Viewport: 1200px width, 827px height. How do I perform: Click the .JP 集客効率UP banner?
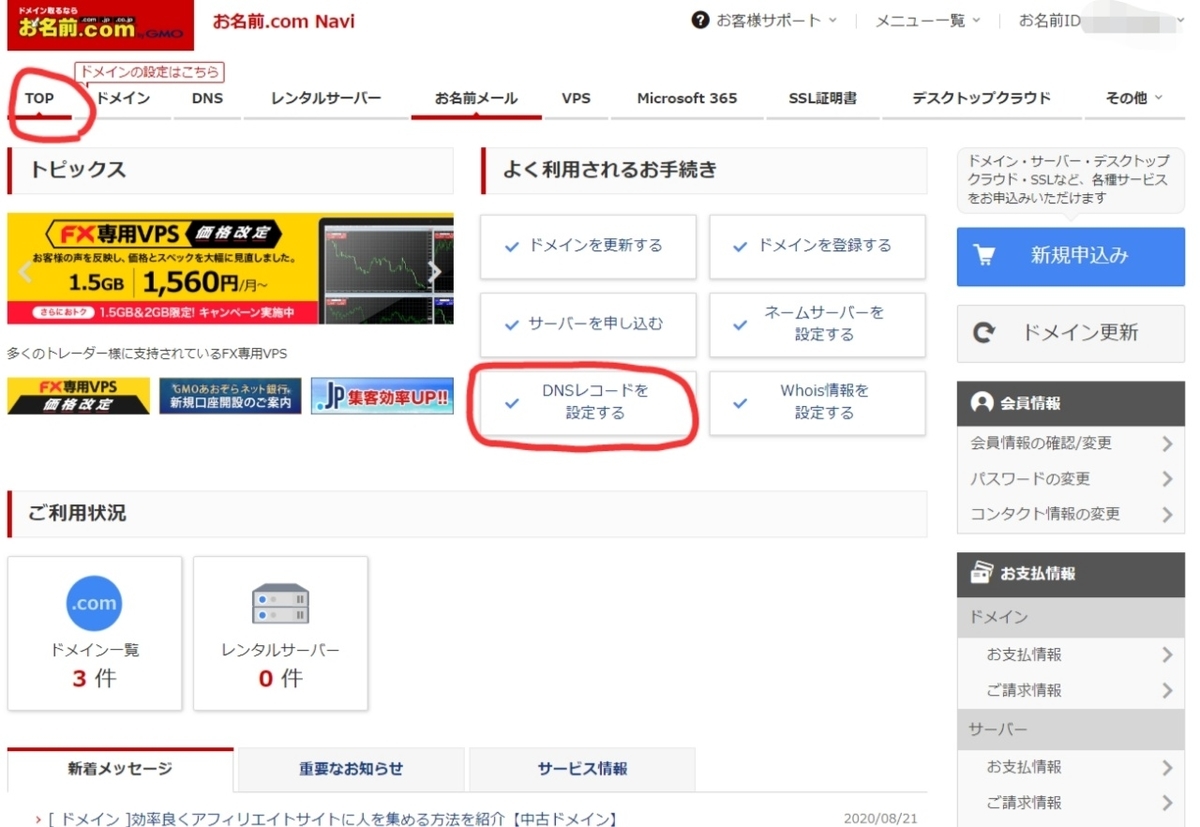pos(382,396)
